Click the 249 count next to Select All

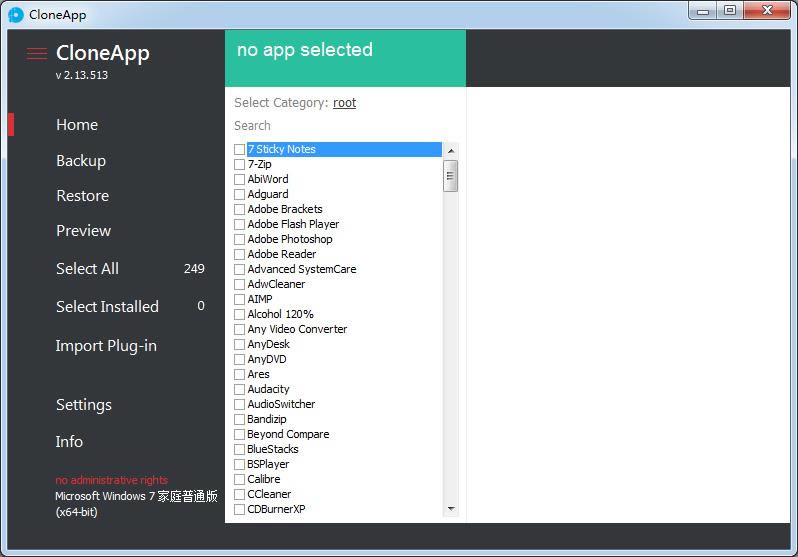pos(194,269)
